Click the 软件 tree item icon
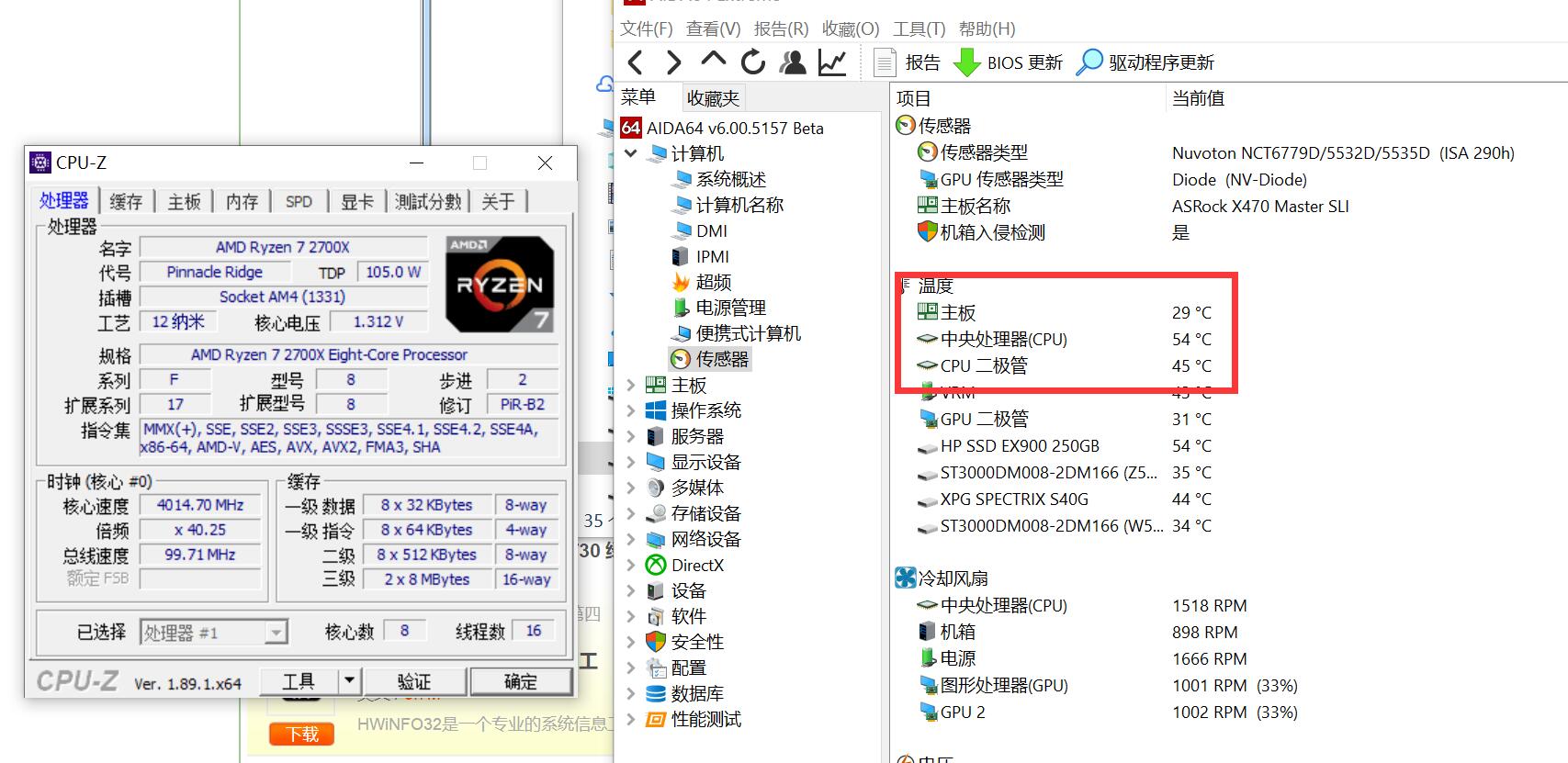 [x=656, y=616]
